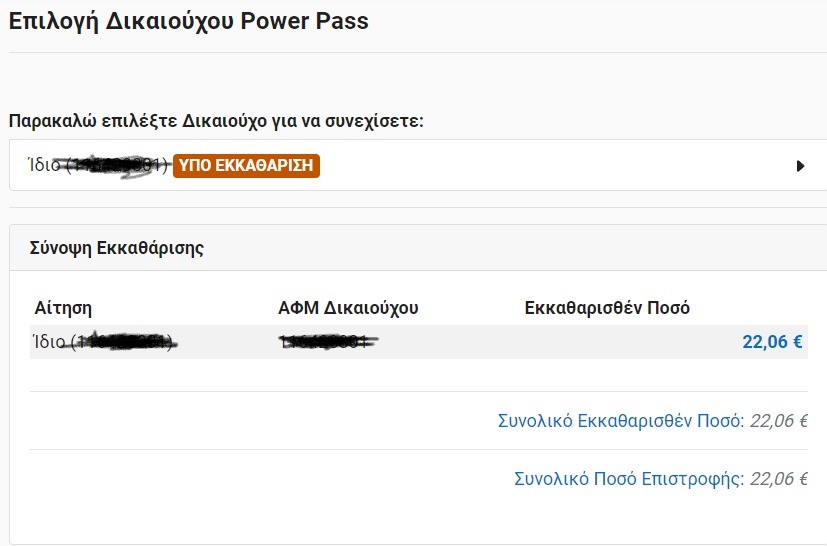Click the scribbled-out ID beside the orange badge
The width and height of the screenshot is (827, 546).
click(x=118, y=165)
